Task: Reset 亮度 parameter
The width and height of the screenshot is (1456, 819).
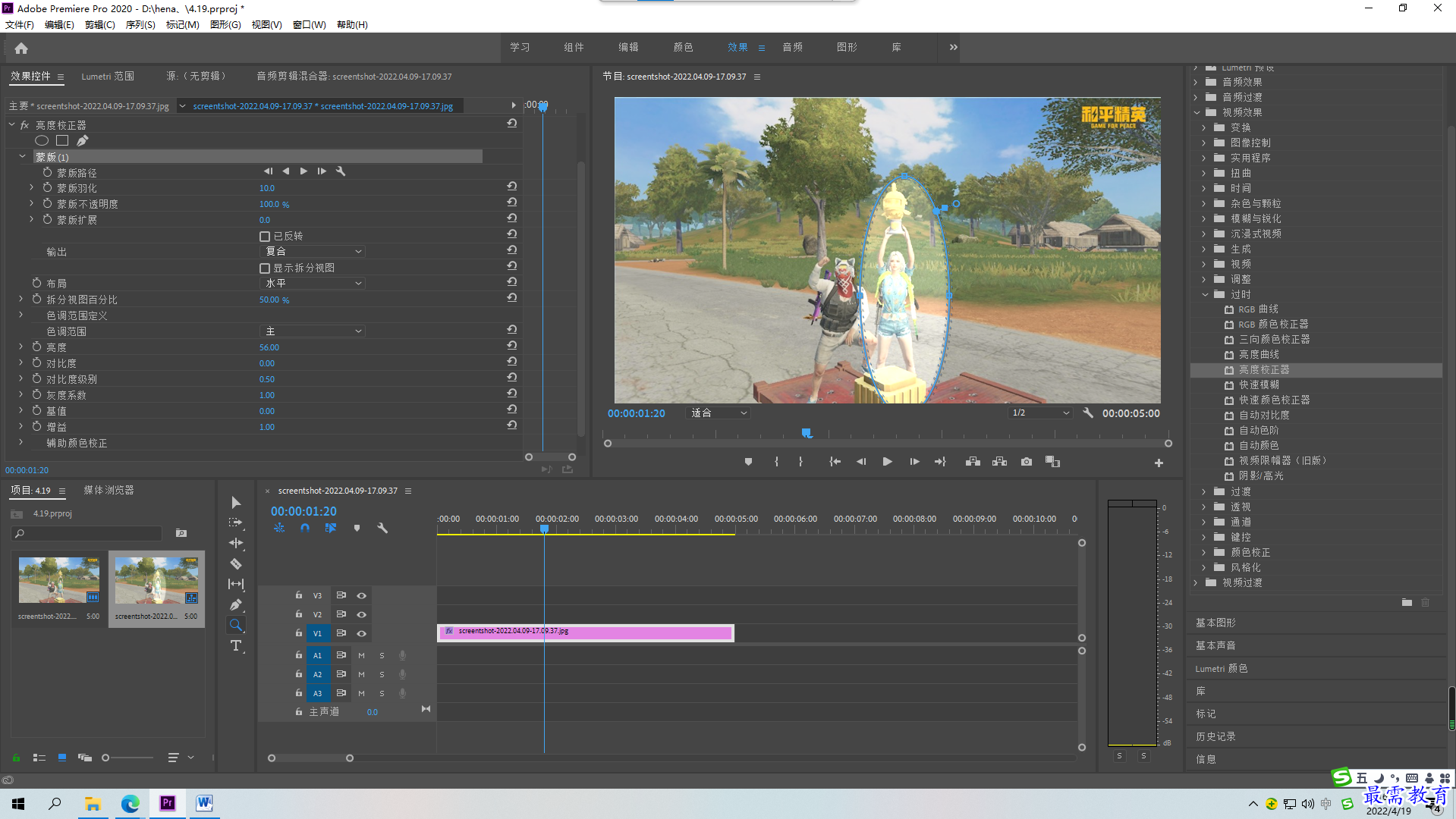Action: tap(512, 346)
